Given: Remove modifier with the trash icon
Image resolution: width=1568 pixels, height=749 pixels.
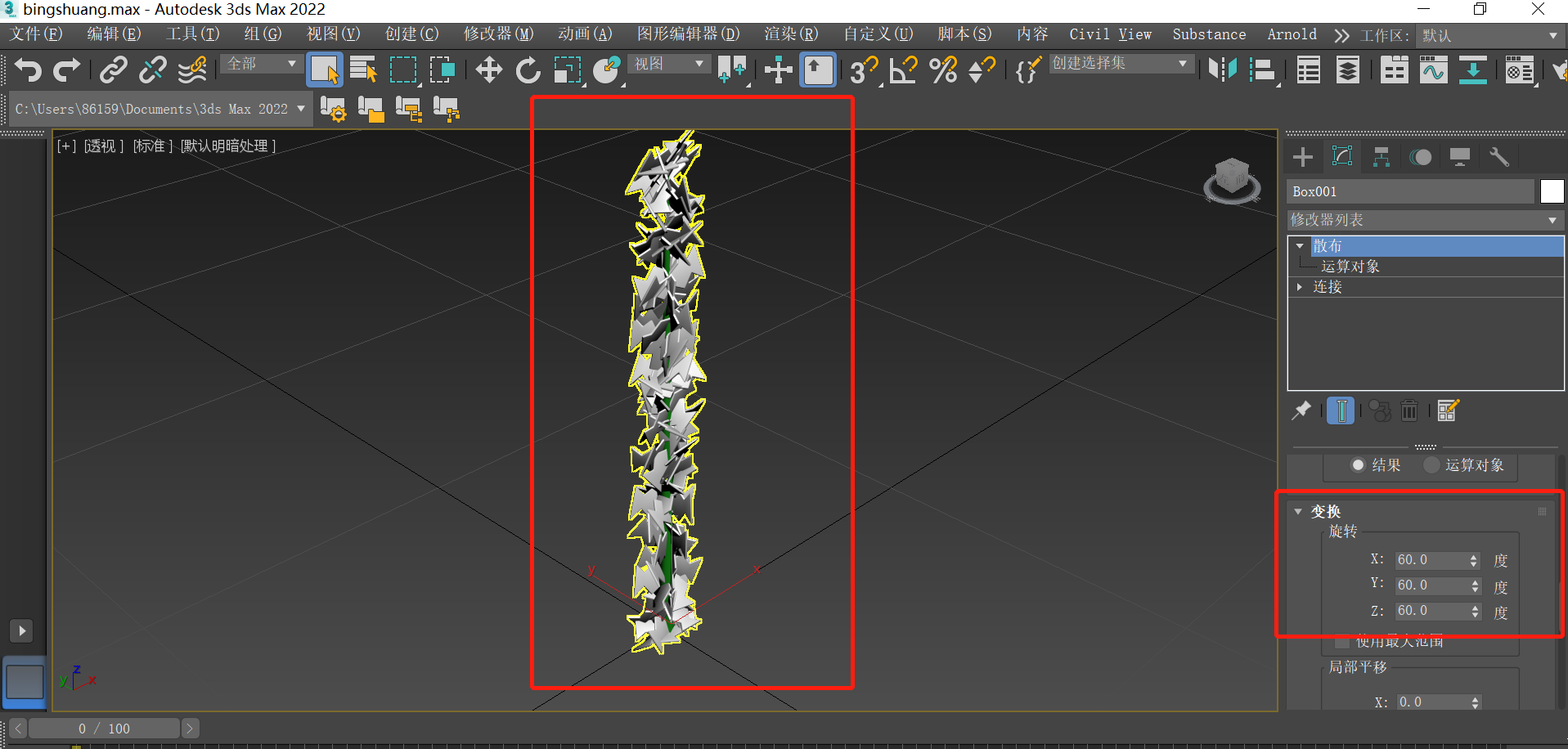Looking at the screenshot, I should [x=1409, y=410].
